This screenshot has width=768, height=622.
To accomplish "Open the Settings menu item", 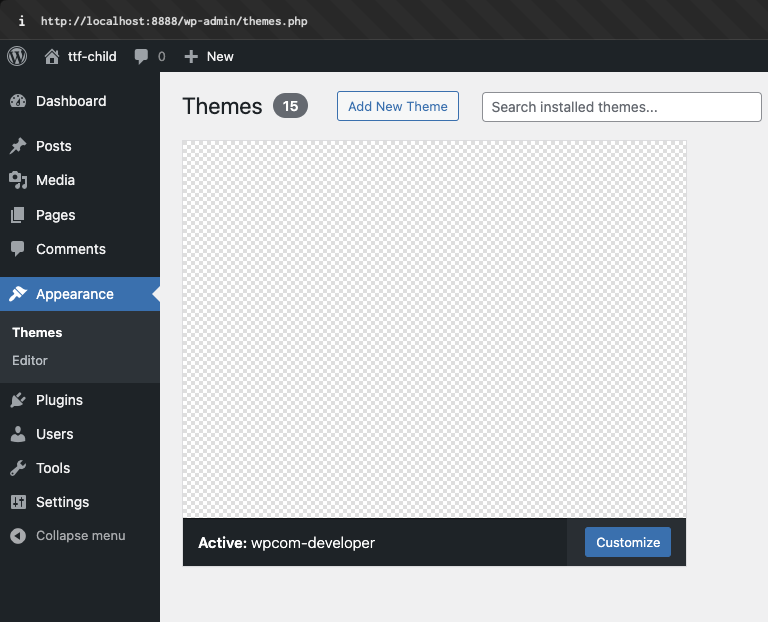I will pos(62,502).
